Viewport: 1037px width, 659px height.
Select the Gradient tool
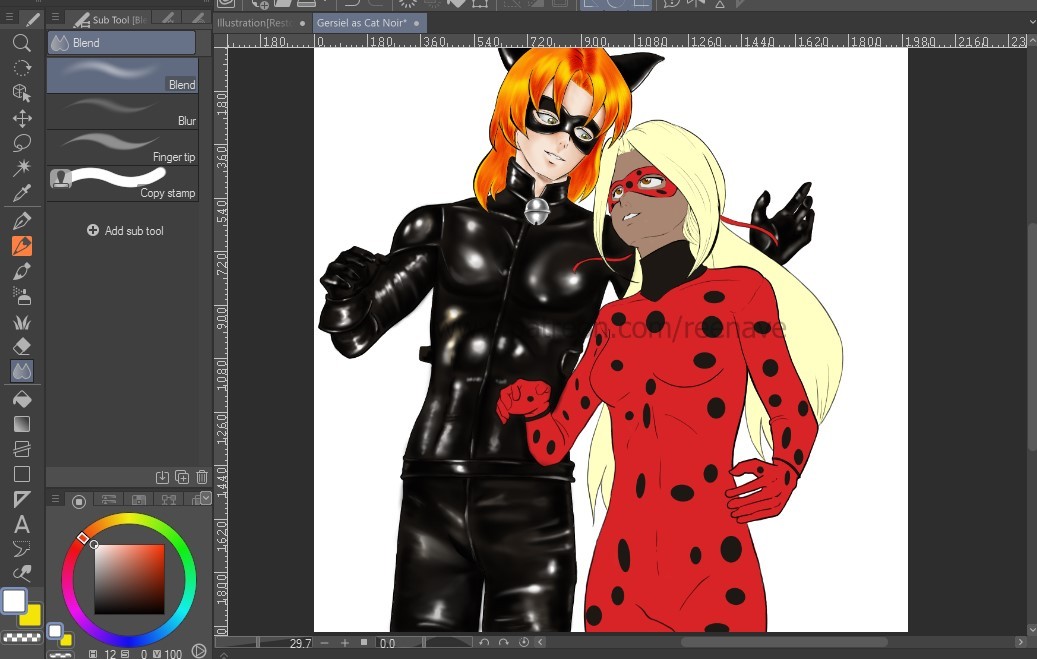click(x=22, y=424)
